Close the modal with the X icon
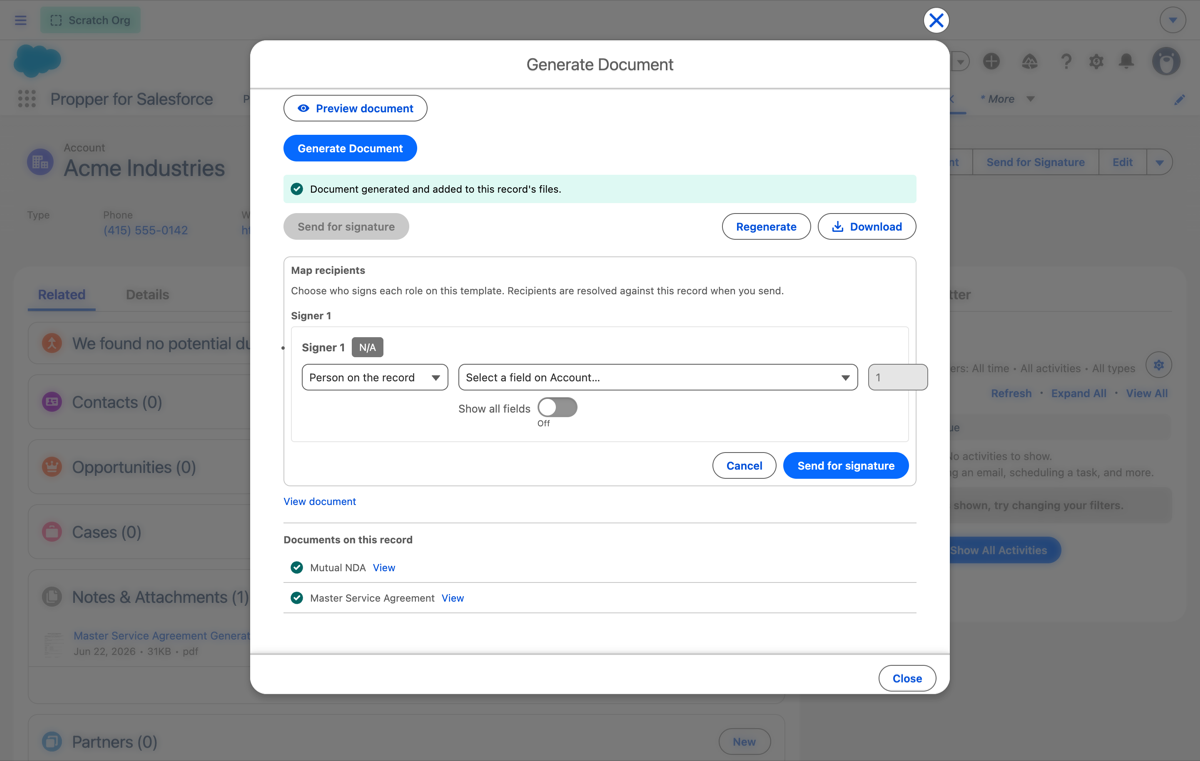This screenshot has height=761, width=1200. pyautogui.click(x=936, y=20)
